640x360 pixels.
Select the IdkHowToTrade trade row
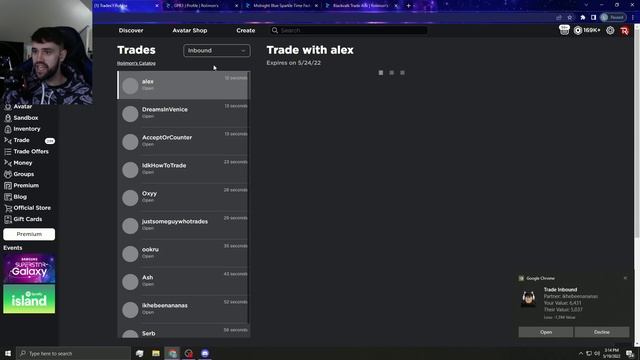pos(183,169)
